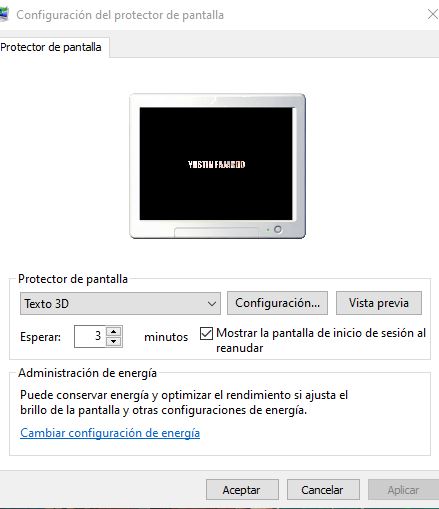Viewport: 439px width, 509px height.
Task: Click the screensaver settings window icon
Action: 3,15
